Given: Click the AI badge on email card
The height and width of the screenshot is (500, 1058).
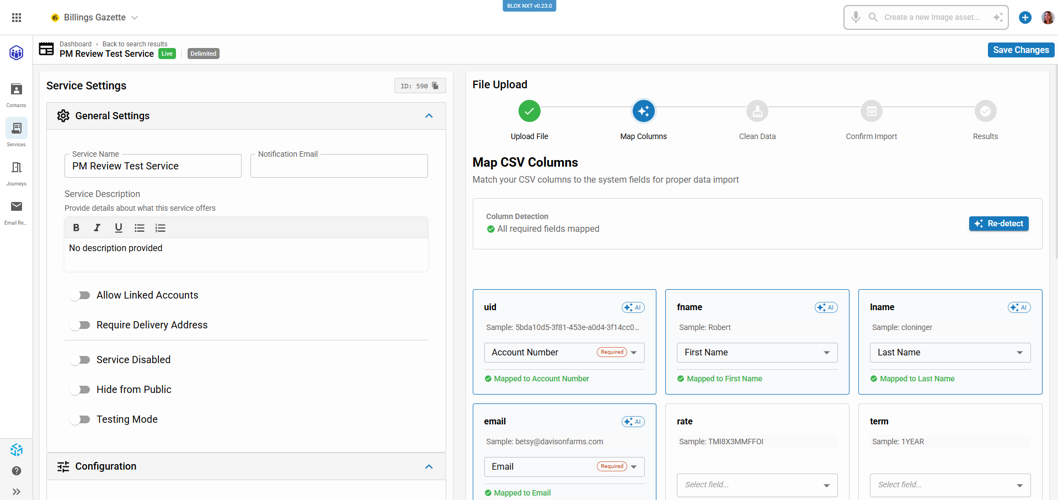Looking at the screenshot, I should point(633,422).
